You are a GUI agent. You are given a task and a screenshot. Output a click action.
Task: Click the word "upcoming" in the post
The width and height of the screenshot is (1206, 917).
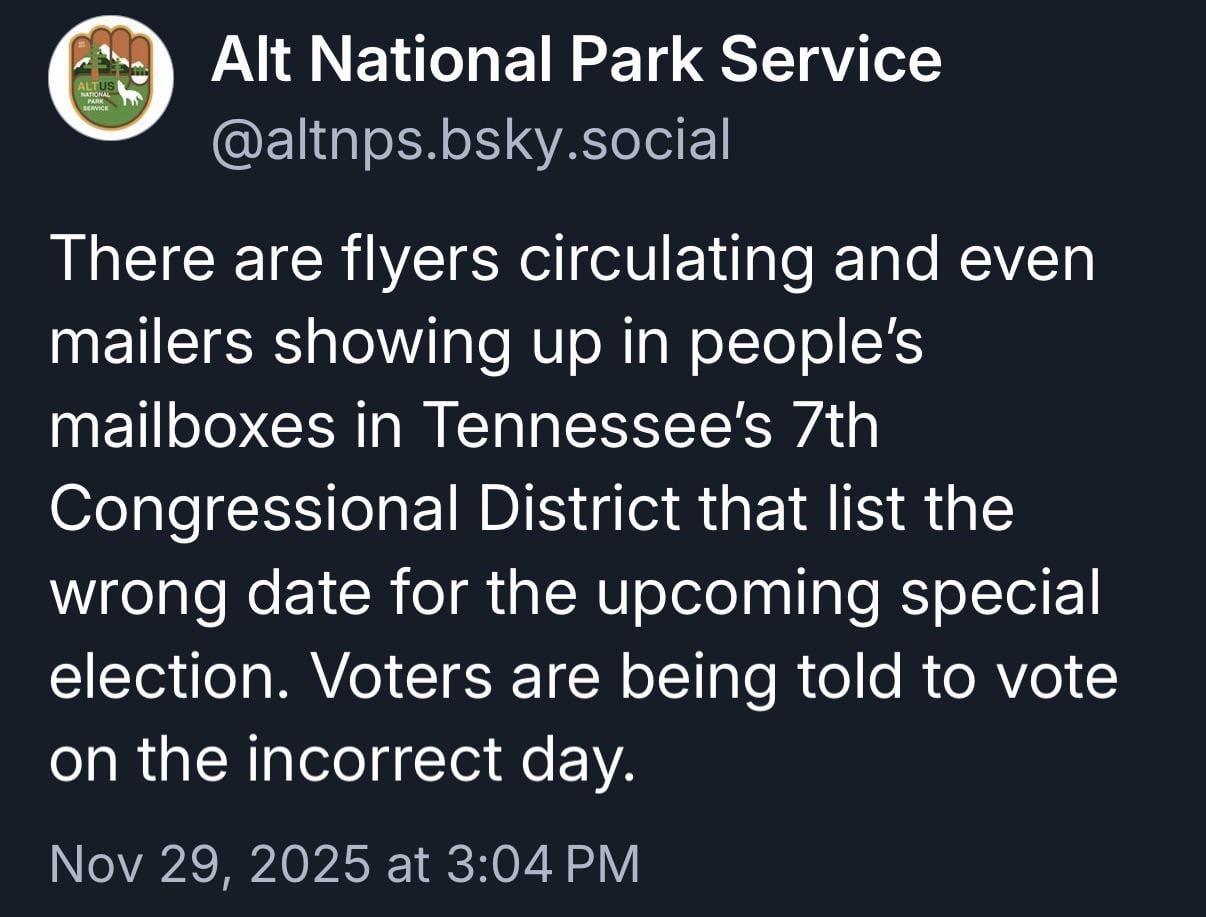click(x=739, y=593)
